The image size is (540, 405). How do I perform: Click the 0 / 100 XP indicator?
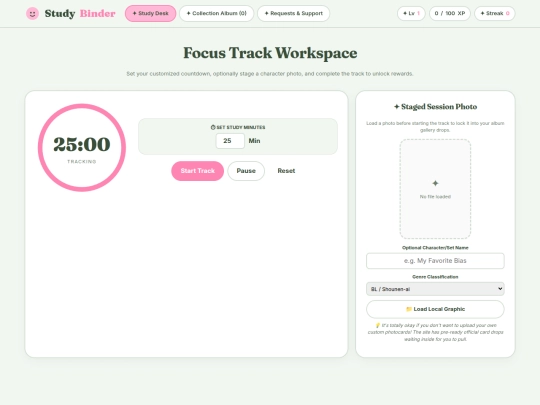450,13
